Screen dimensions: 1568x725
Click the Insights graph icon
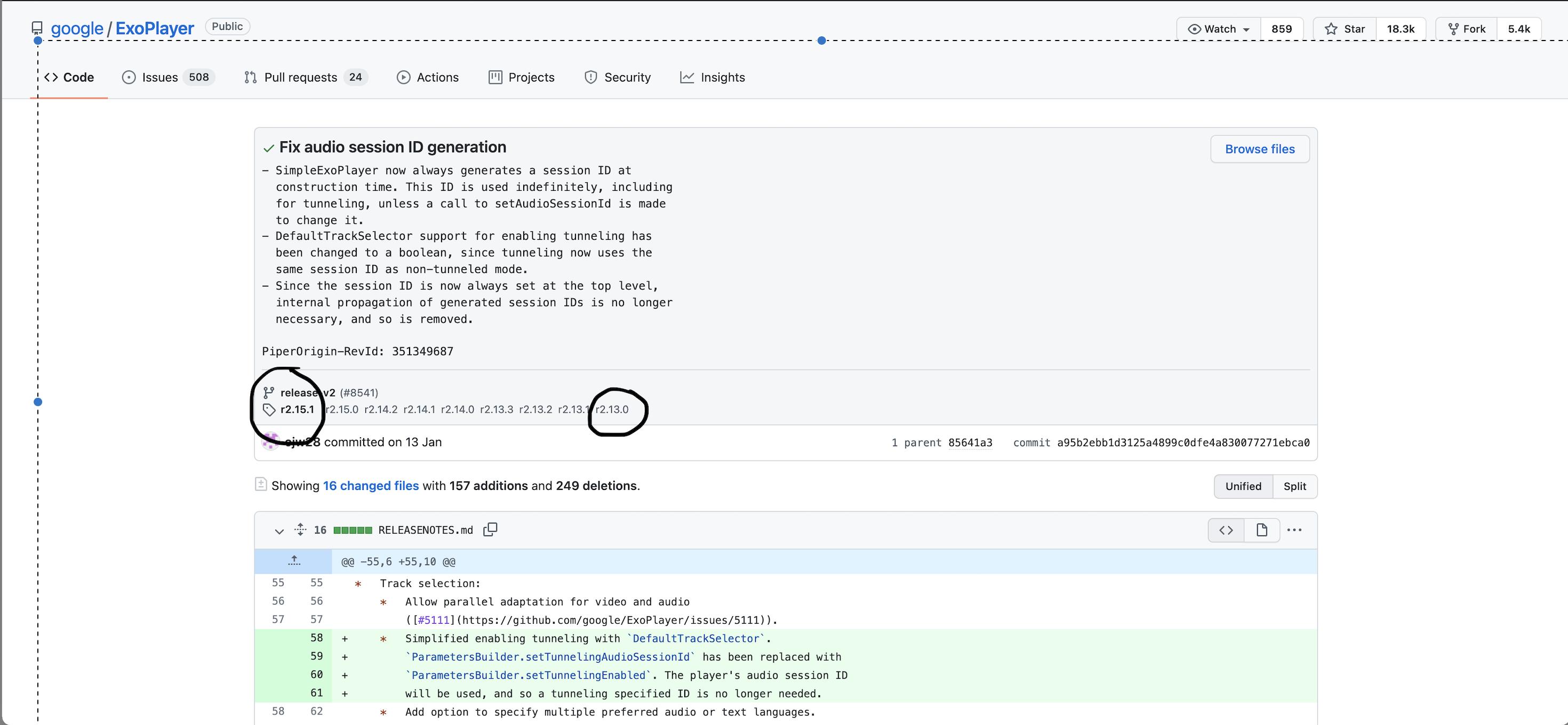(687, 77)
